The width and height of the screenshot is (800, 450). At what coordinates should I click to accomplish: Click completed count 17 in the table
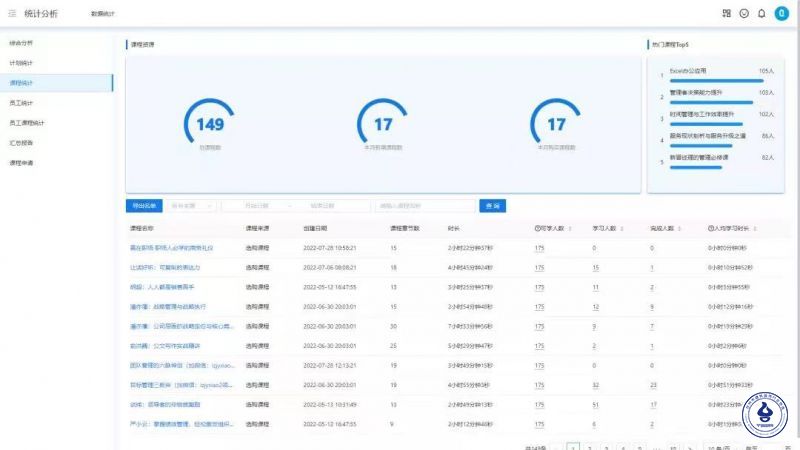654,405
